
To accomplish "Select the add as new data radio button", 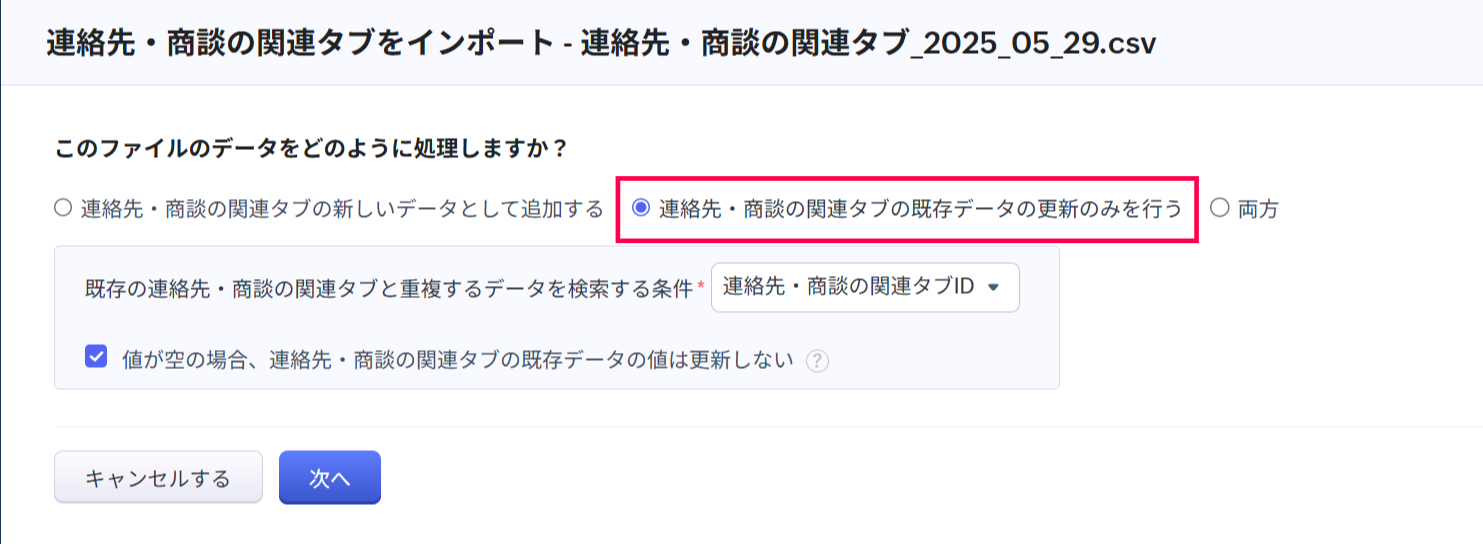I will tap(63, 209).
